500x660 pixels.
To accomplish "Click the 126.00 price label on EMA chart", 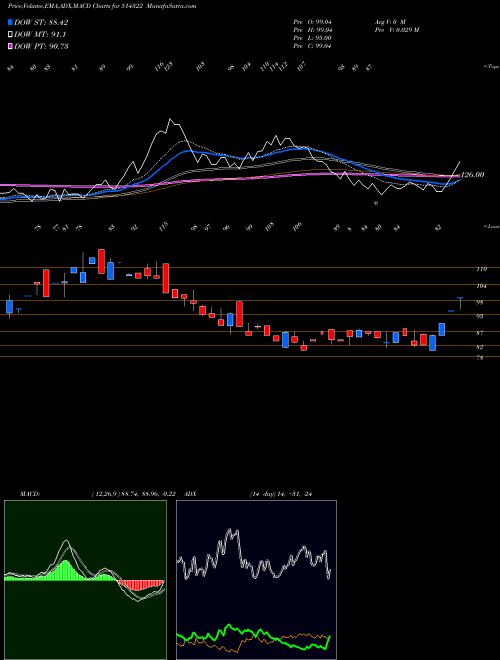I will point(472,175).
